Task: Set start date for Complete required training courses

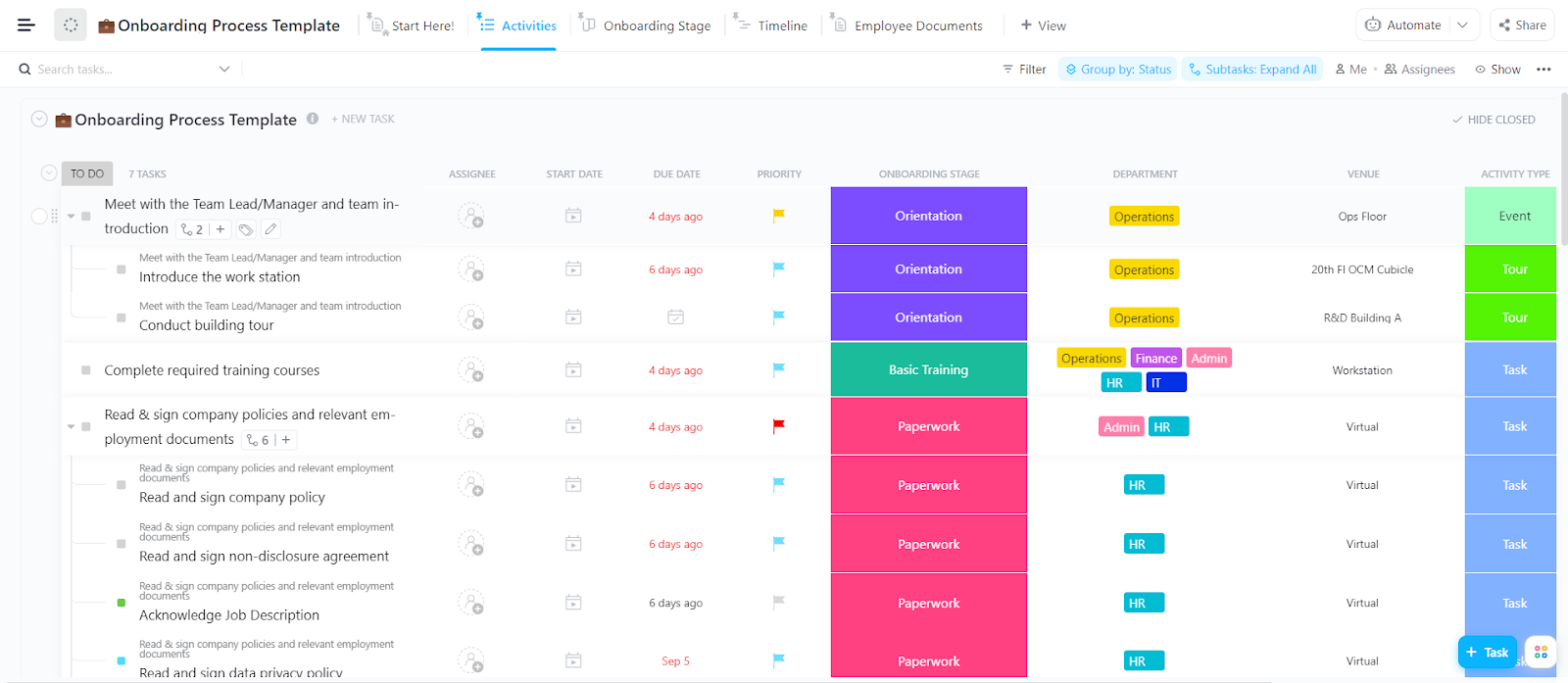Action: (x=573, y=370)
